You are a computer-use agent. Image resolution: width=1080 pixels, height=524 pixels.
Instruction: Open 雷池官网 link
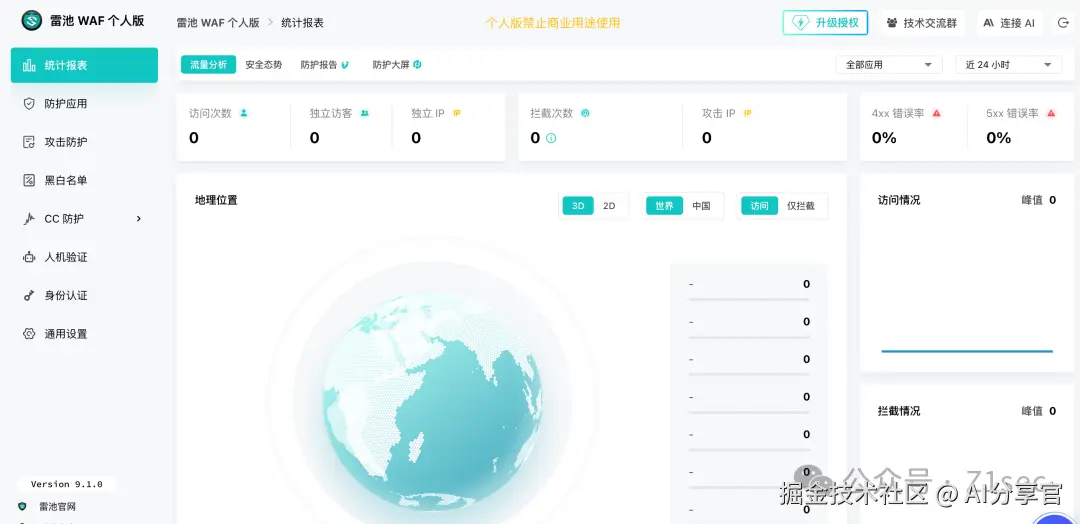coord(57,507)
